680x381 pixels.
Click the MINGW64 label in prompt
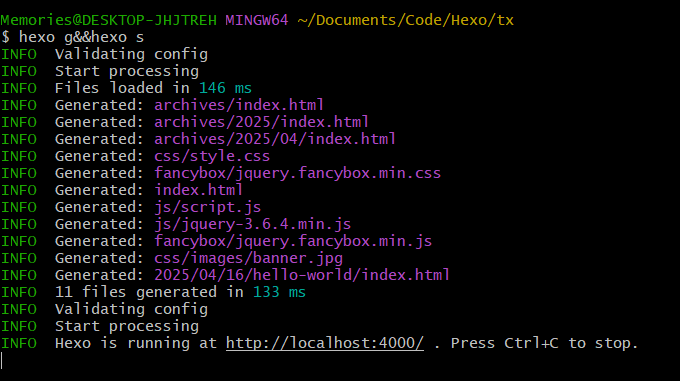coord(257,20)
